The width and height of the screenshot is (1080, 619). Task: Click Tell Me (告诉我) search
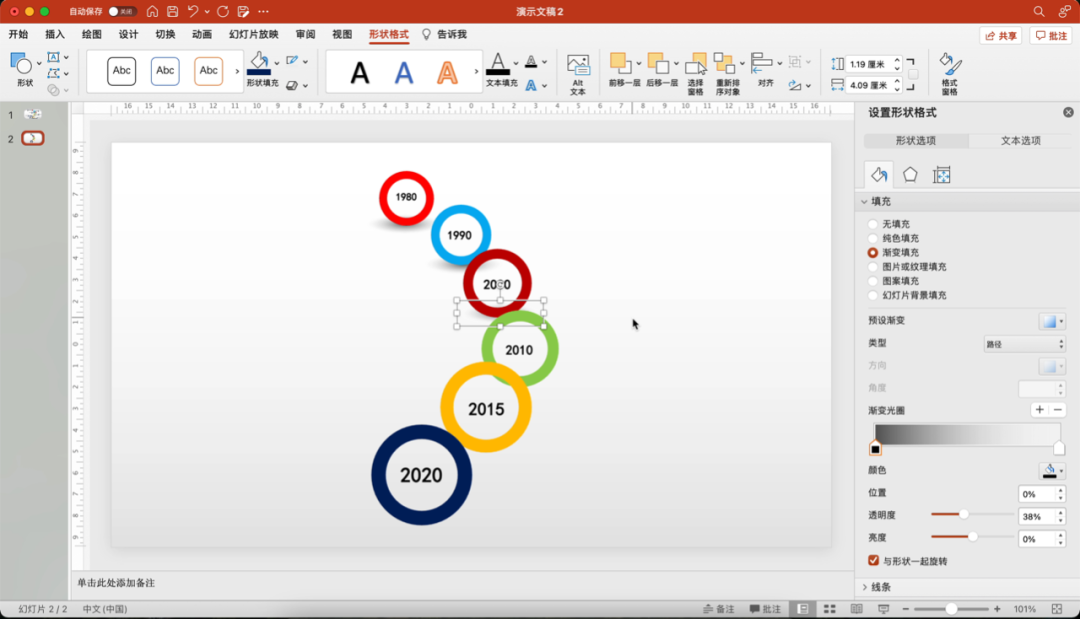[x=445, y=34]
